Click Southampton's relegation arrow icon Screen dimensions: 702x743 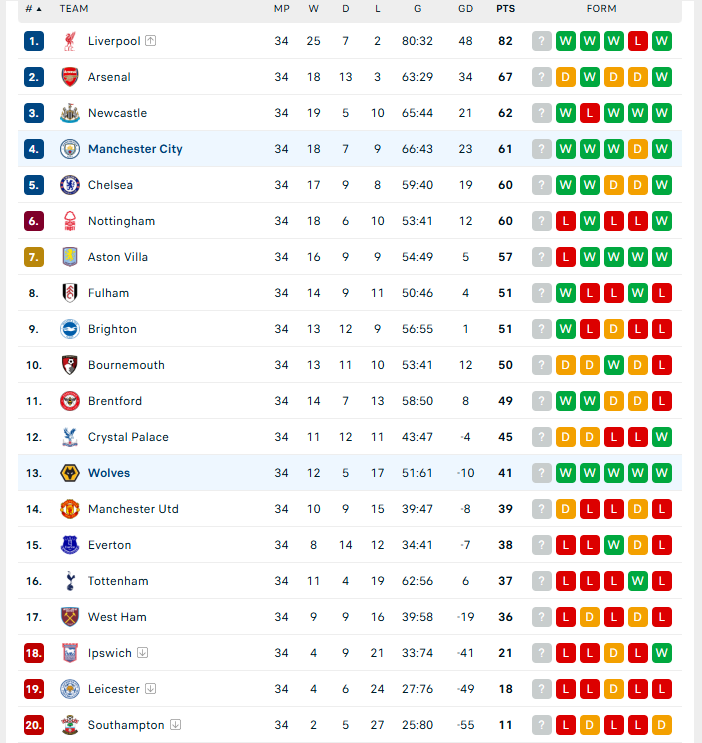tap(175, 725)
